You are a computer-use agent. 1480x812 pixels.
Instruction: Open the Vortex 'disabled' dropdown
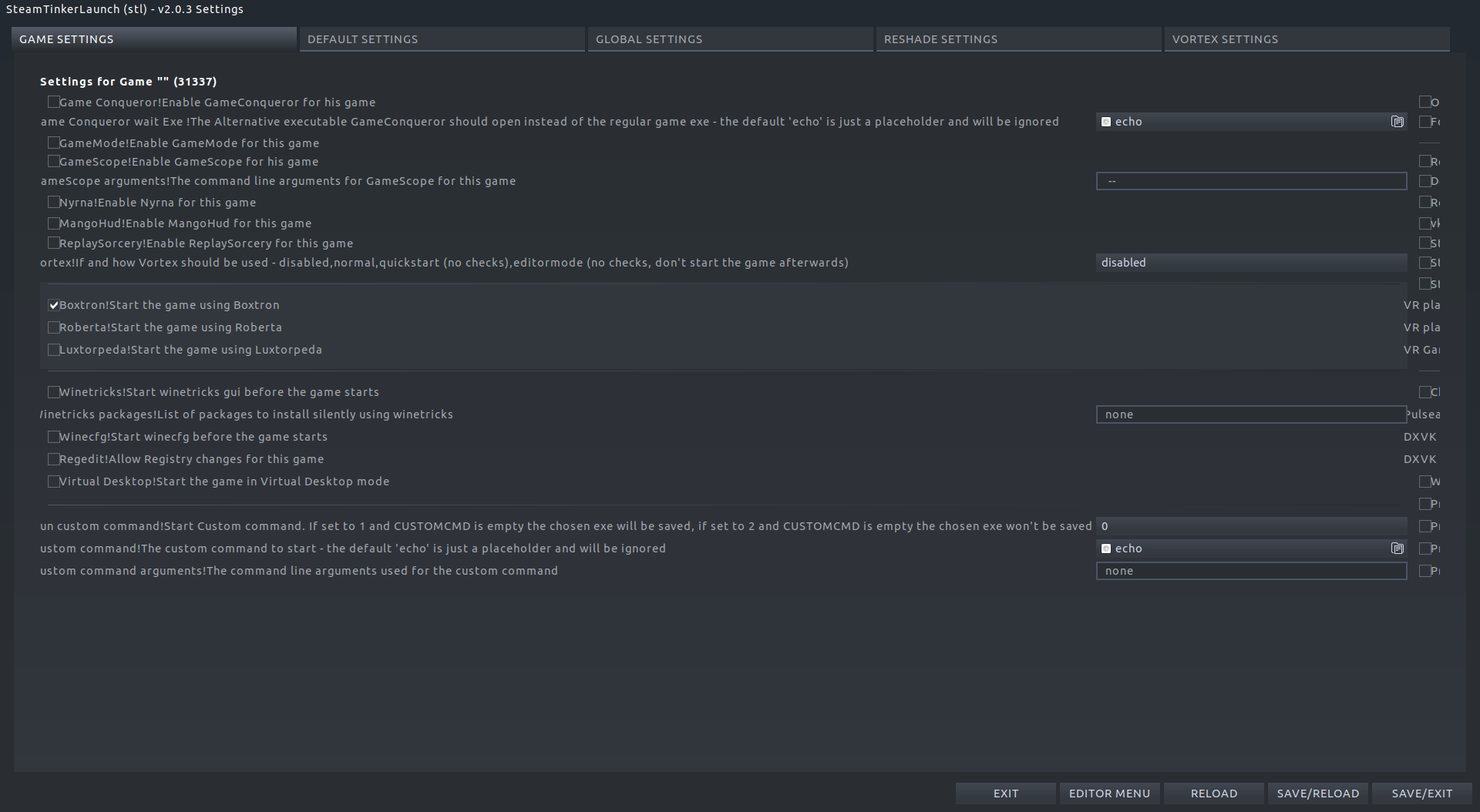[x=1250, y=262]
